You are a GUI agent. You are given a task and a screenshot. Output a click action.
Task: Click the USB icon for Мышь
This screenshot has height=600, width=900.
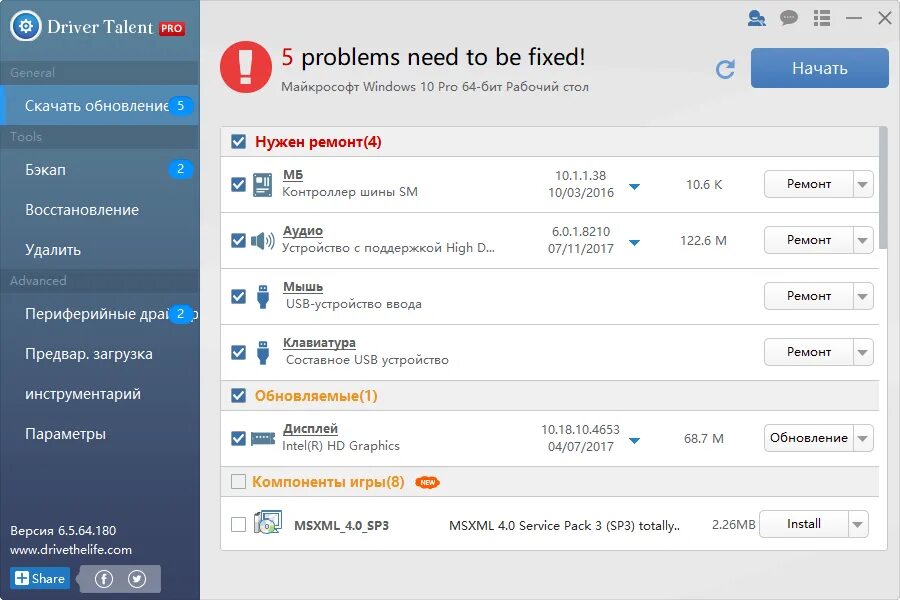[x=263, y=297]
